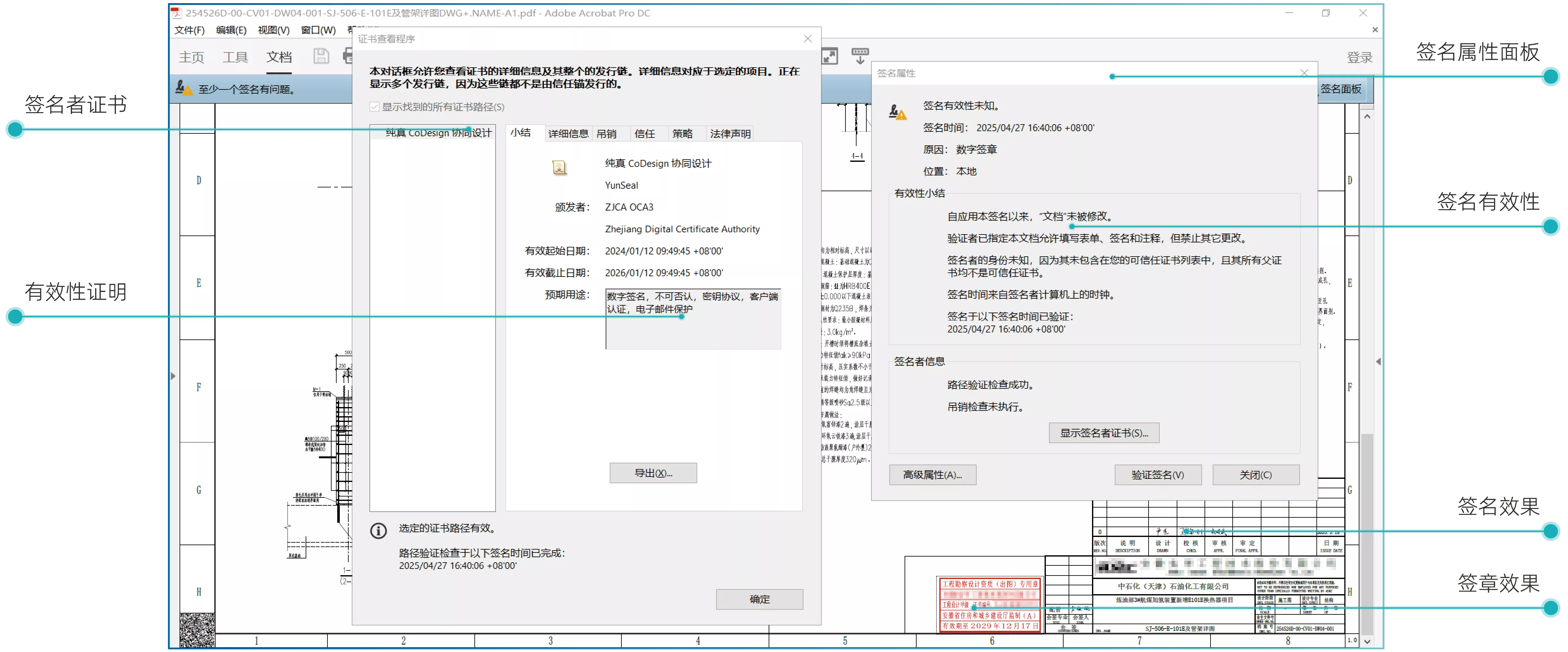Click the signature warning icon in Signature Properties
This screenshot has width=1568, height=652.
(897, 112)
